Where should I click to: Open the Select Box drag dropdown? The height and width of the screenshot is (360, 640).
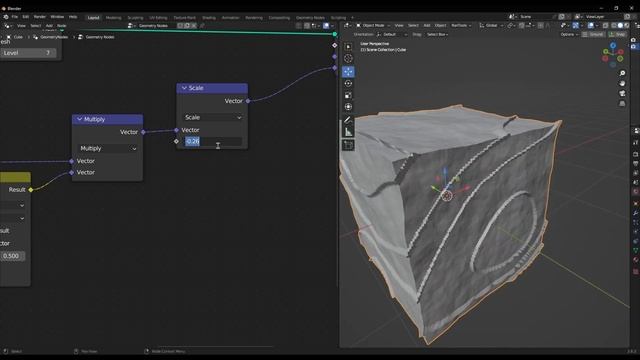(x=438, y=35)
